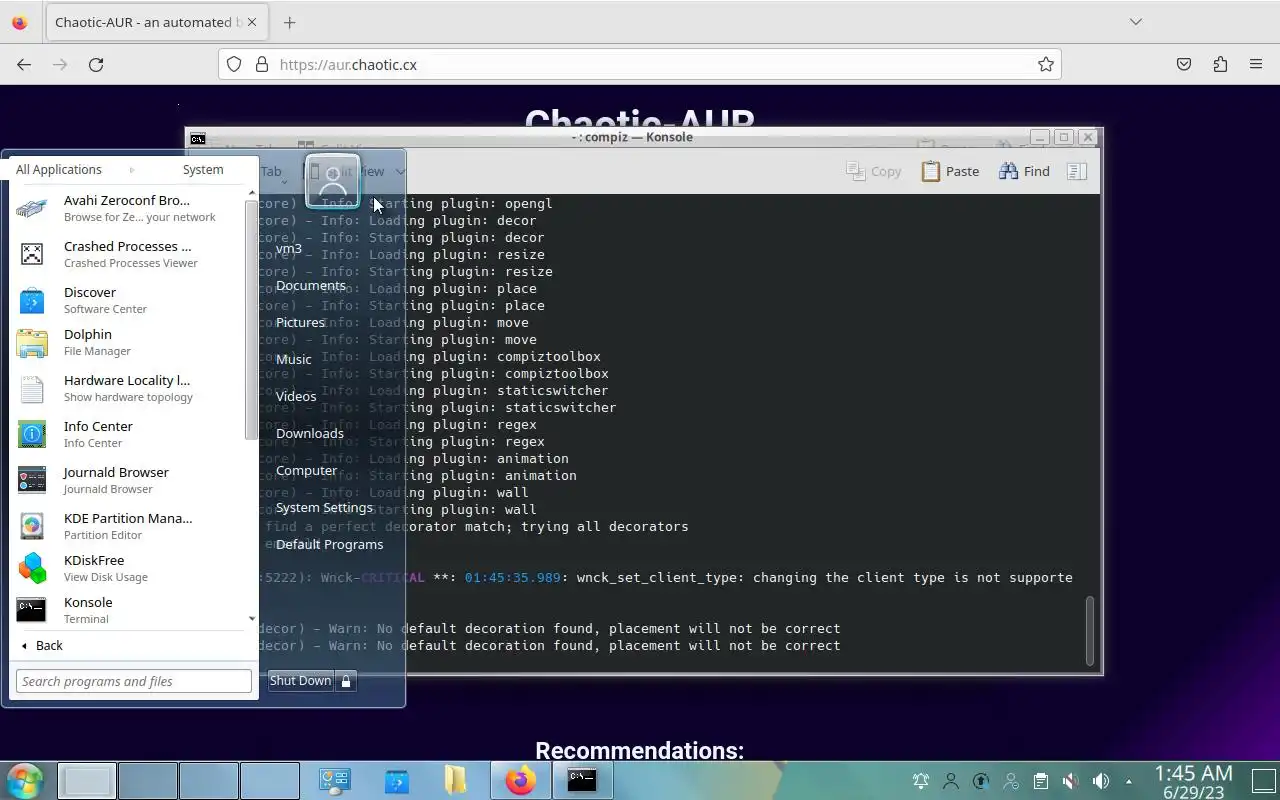Open Firefox list all tabs dropdown

tap(1136, 22)
